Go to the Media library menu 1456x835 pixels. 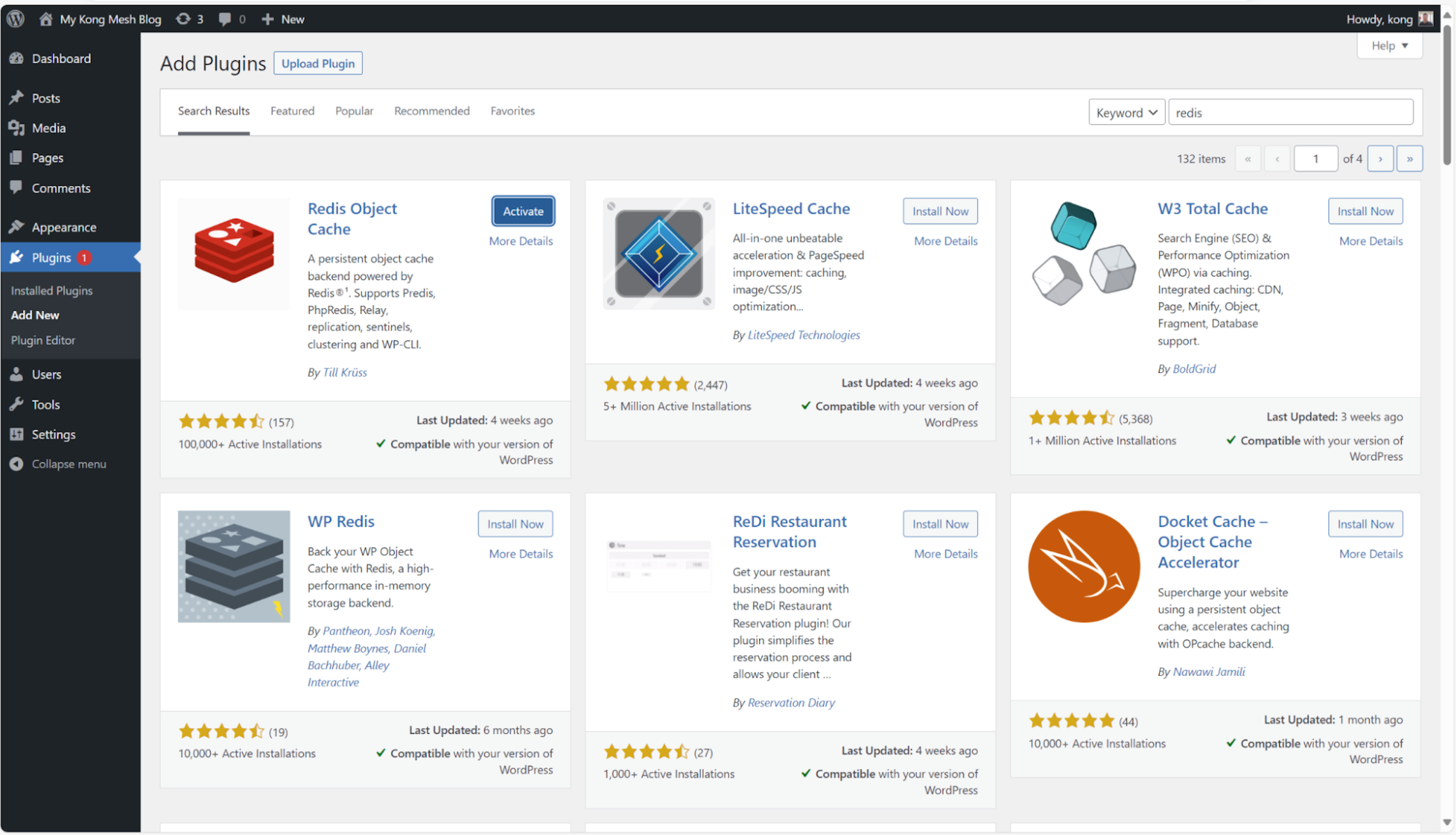tap(48, 128)
